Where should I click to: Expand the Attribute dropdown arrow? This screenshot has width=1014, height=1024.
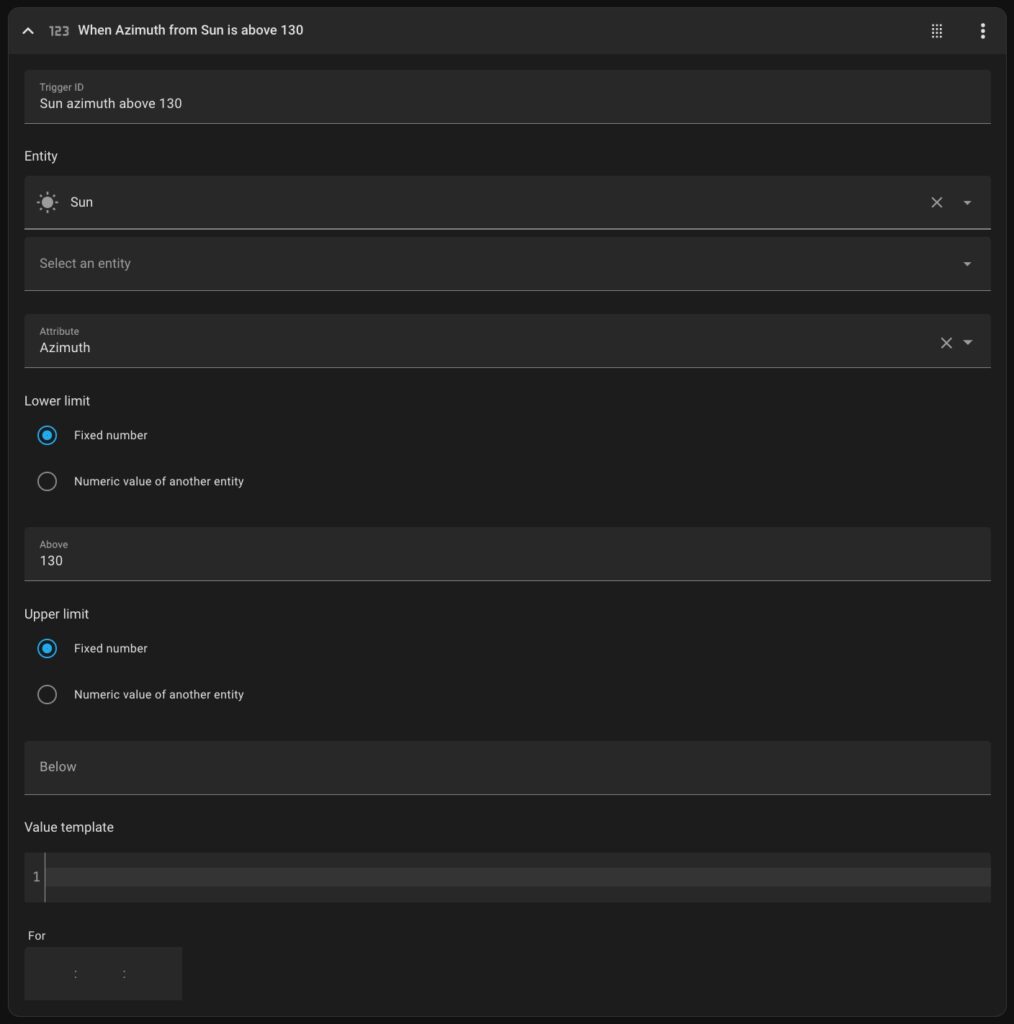tap(968, 342)
